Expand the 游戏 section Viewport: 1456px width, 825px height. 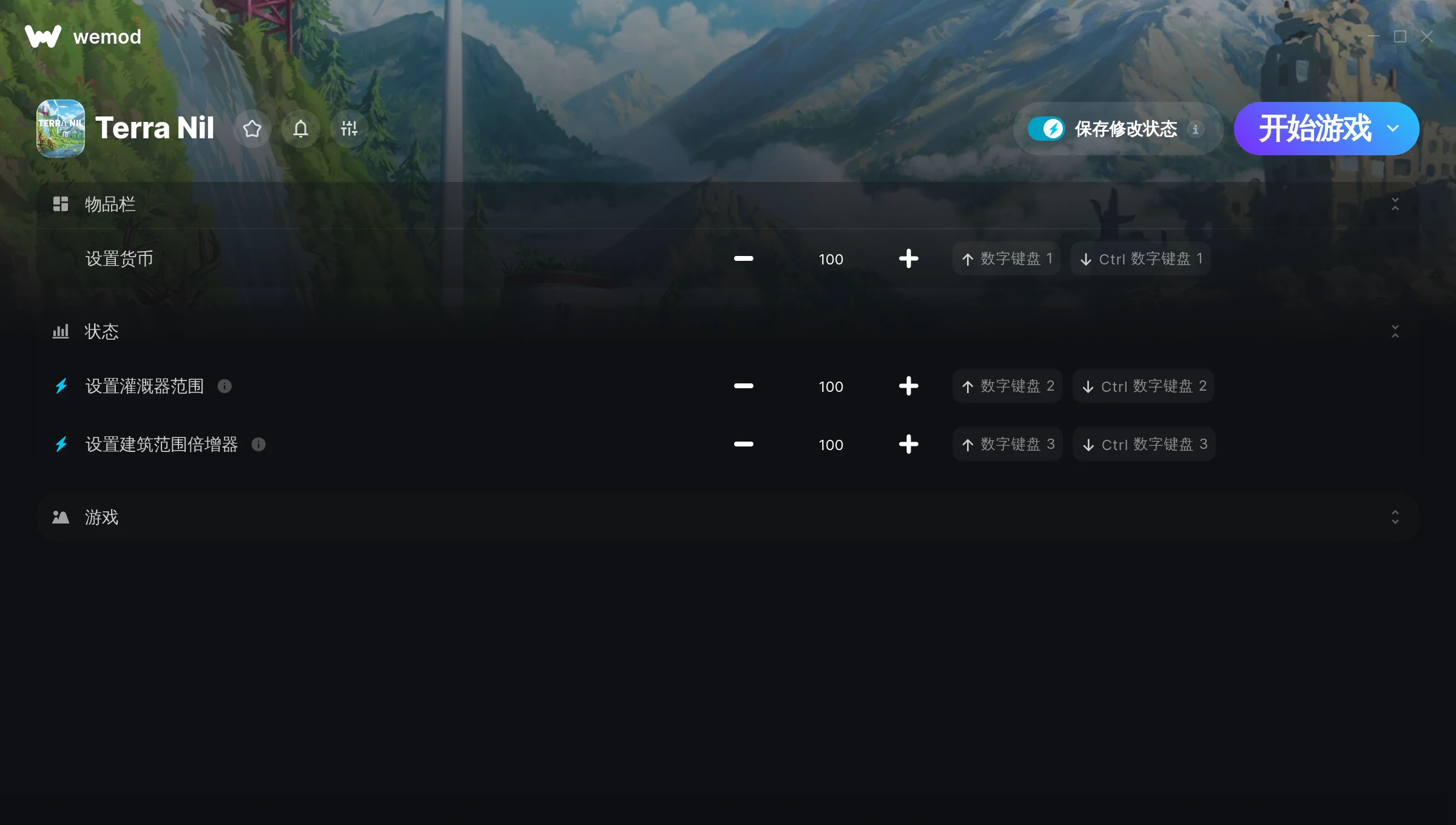coord(1395,517)
